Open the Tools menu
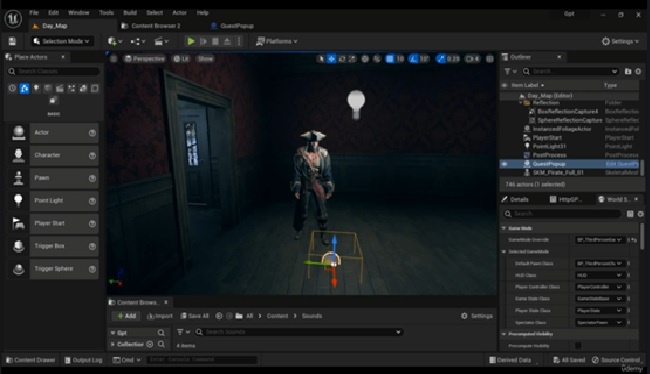The image size is (650, 374). click(x=106, y=13)
